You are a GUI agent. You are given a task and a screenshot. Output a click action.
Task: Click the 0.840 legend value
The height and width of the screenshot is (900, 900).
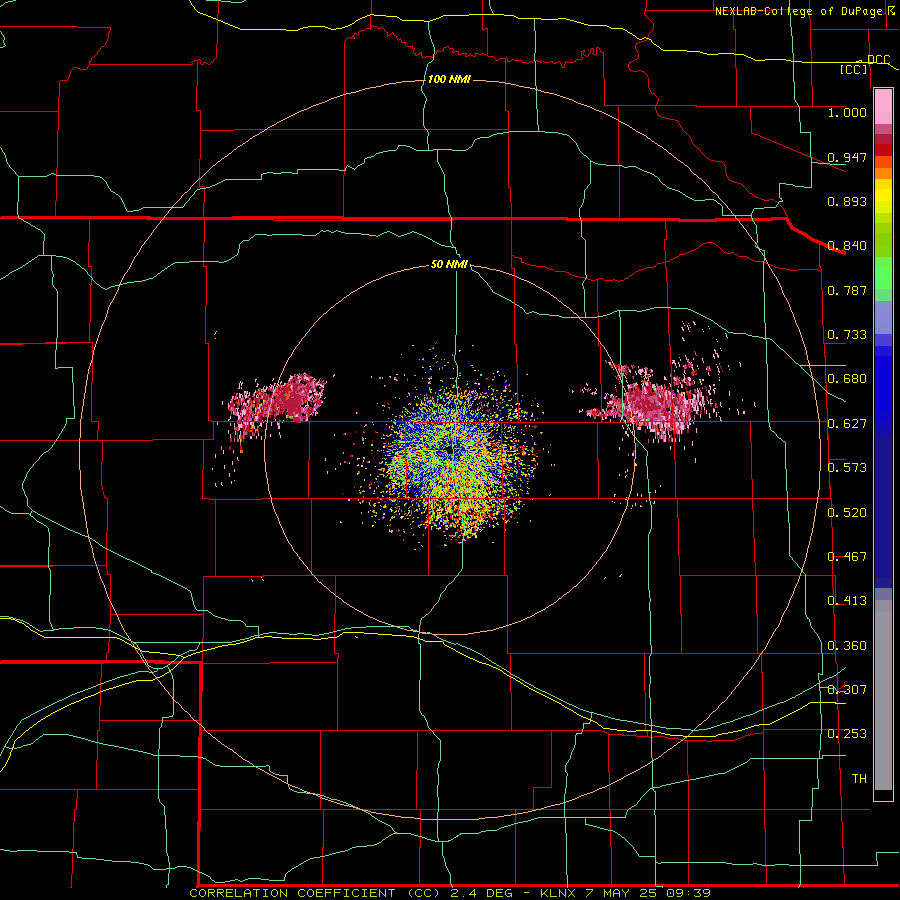pos(847,246)
